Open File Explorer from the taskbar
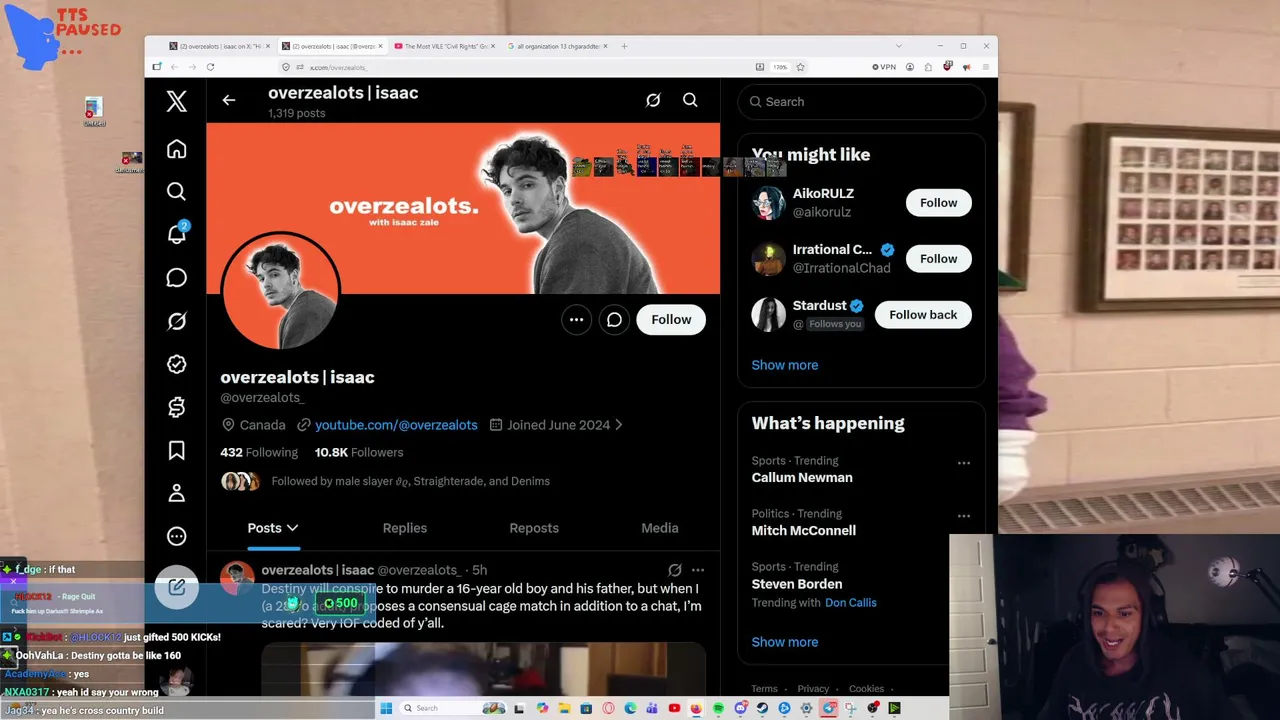1280x720 pixels. click(564, 708)
